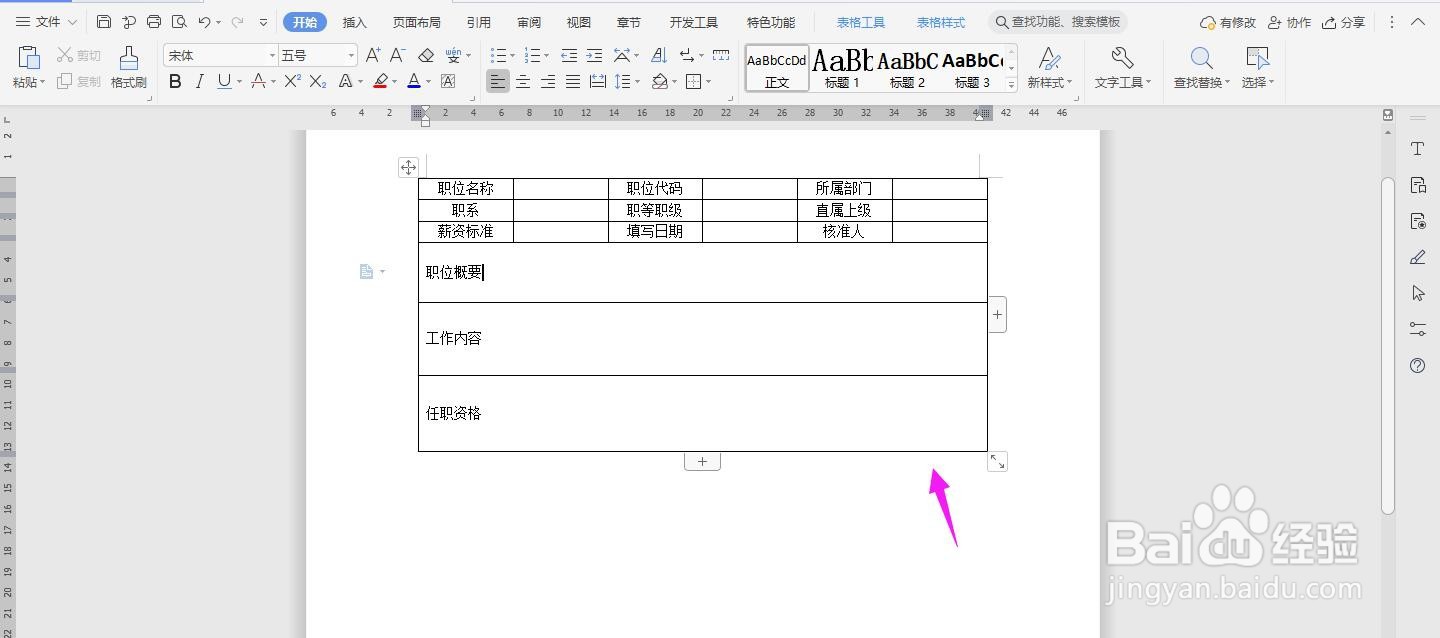Open the 文件 file menu
This screenshot has width=1440, height=638.
coord(46,22)
